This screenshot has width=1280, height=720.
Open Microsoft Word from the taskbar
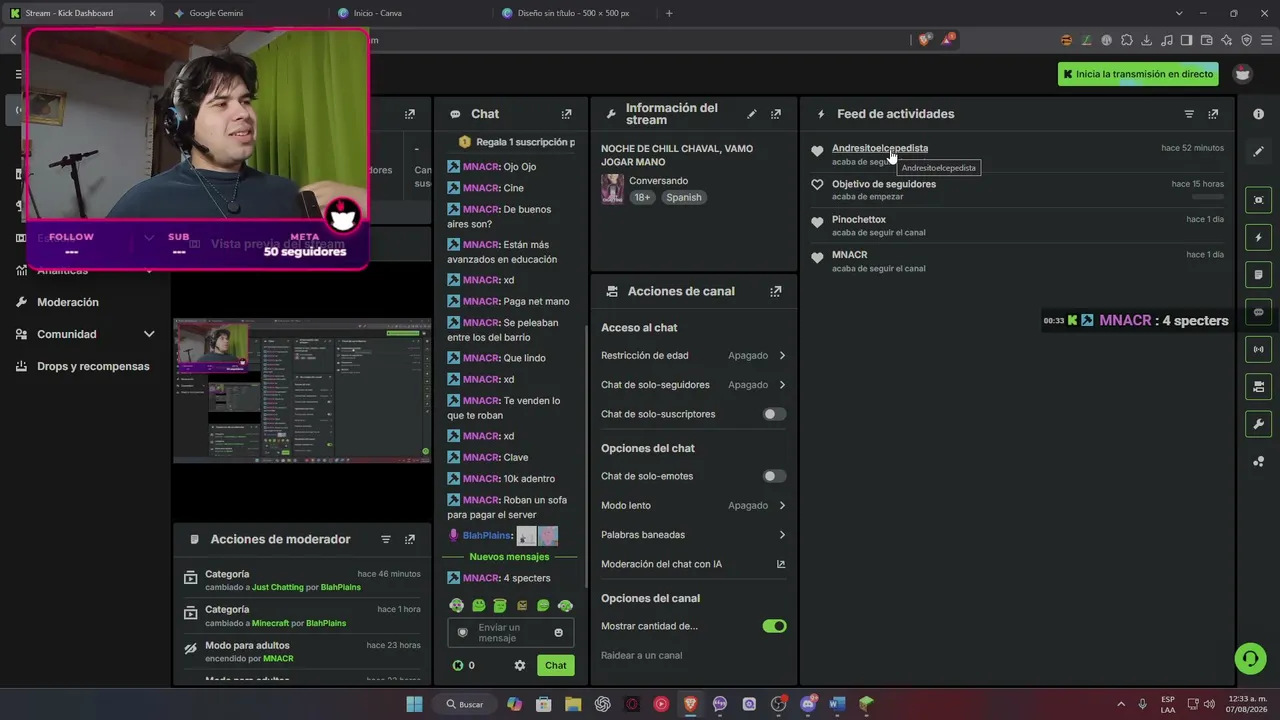[837, 704]
